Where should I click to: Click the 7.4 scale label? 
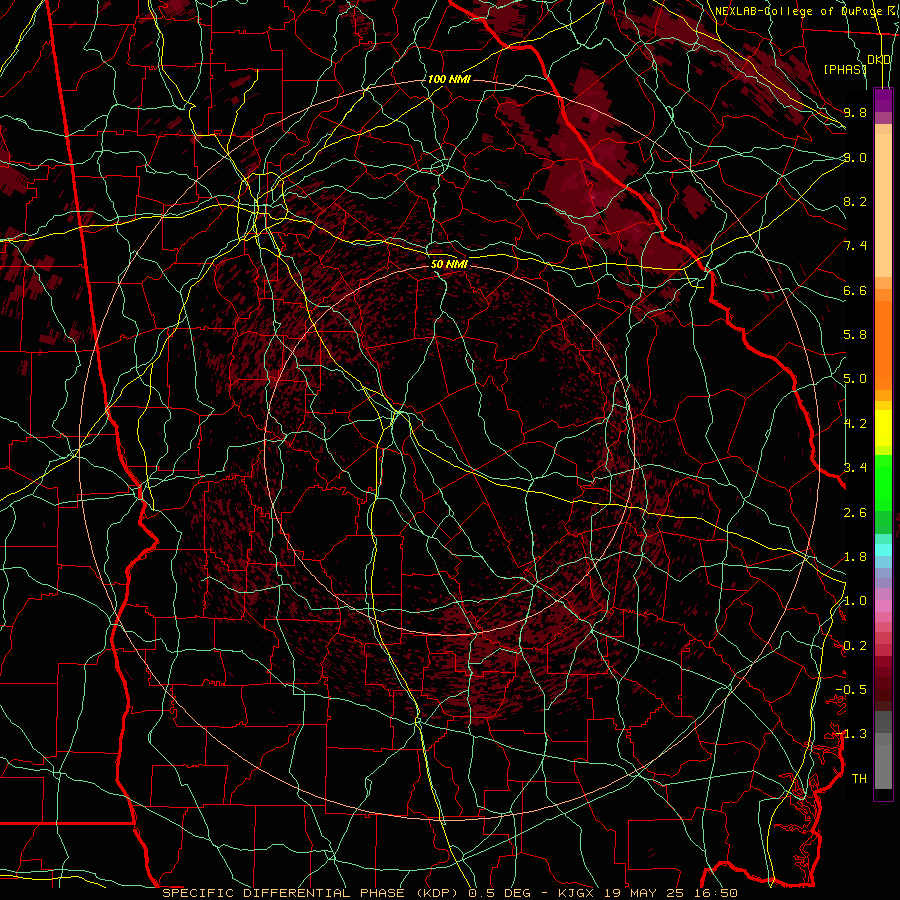(x=855, y=246)
